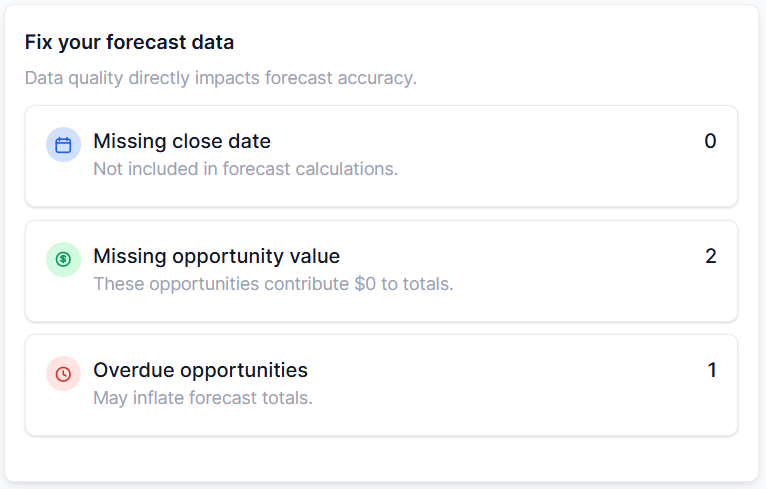Select the Overdue opportunities title

click(x=200, y=370)
